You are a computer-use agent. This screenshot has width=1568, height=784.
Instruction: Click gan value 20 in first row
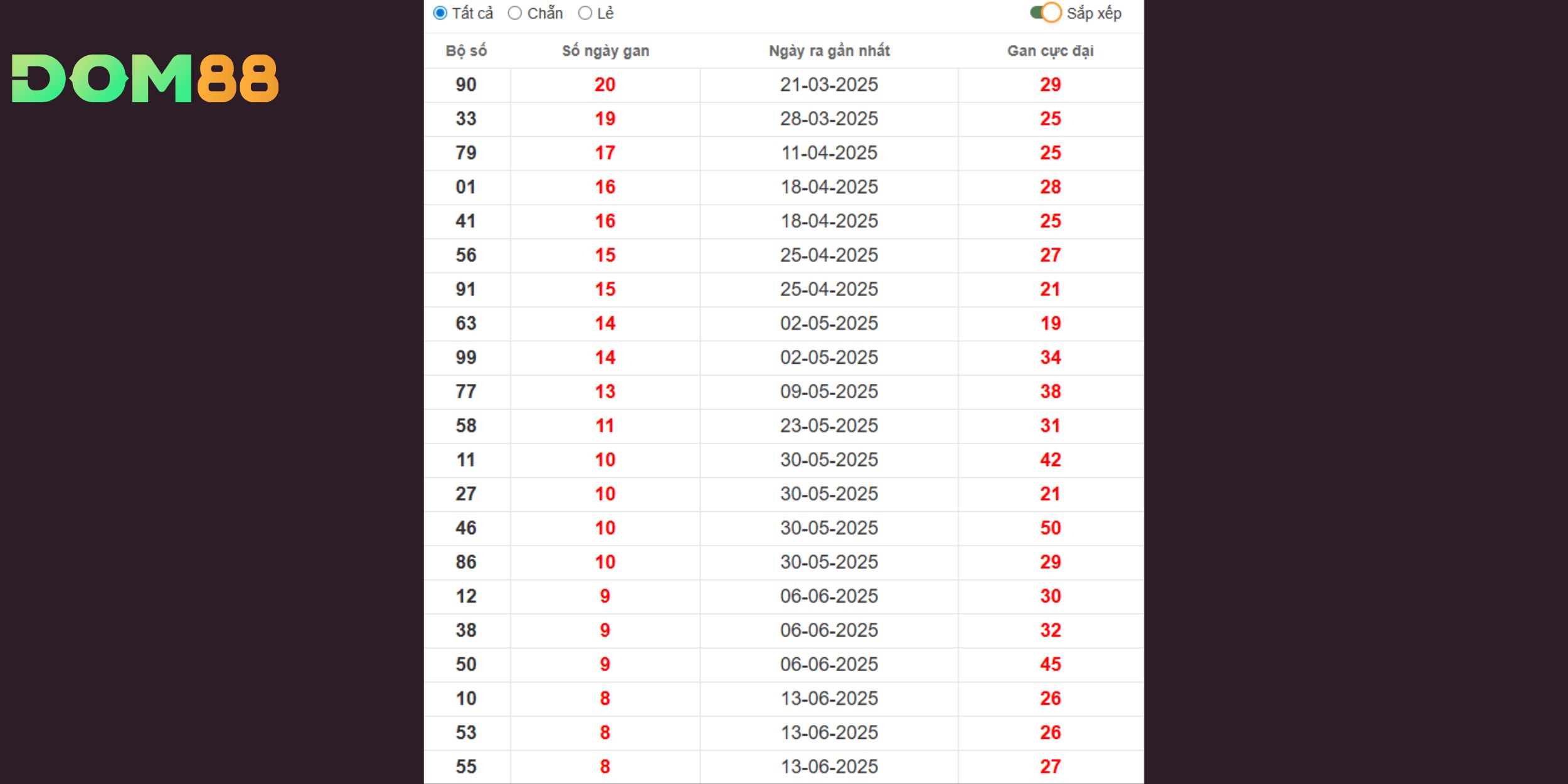tap(605, 85)
